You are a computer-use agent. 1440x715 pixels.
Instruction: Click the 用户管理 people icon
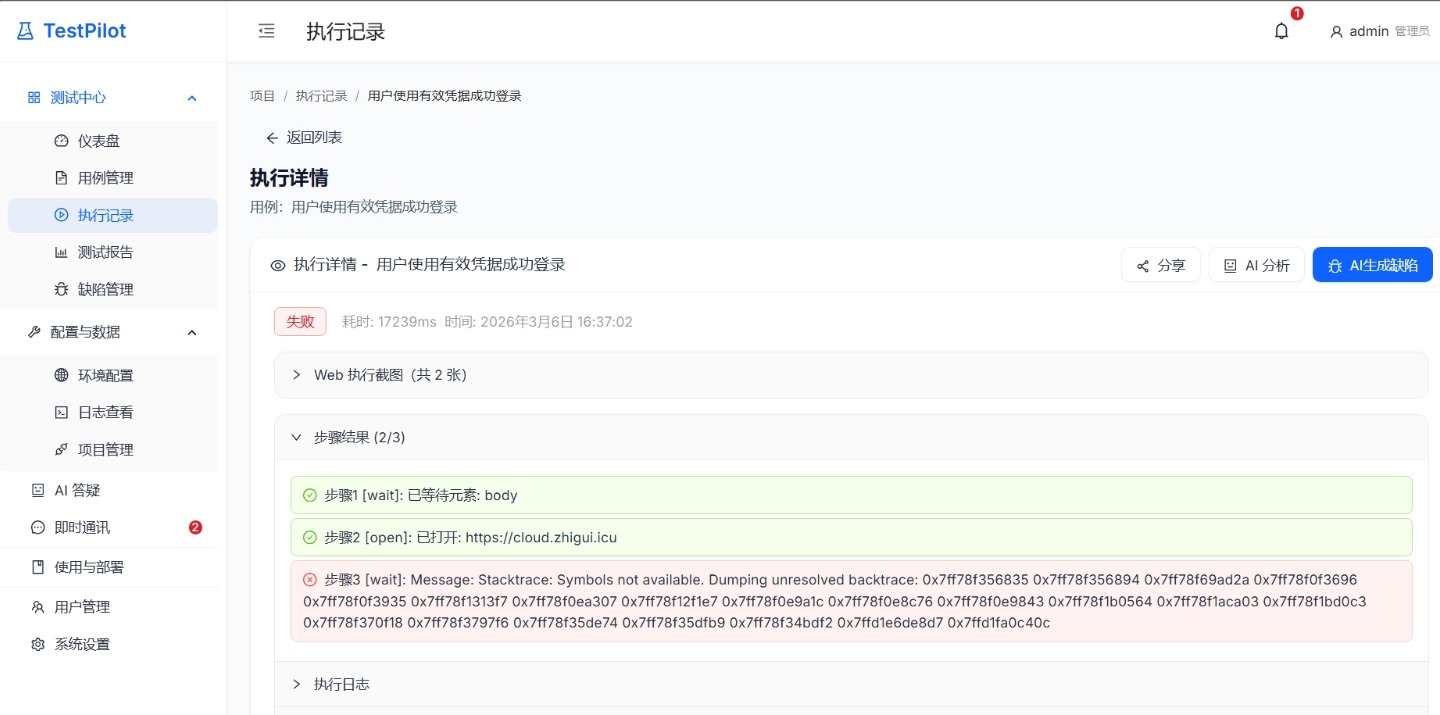point(38,607)
